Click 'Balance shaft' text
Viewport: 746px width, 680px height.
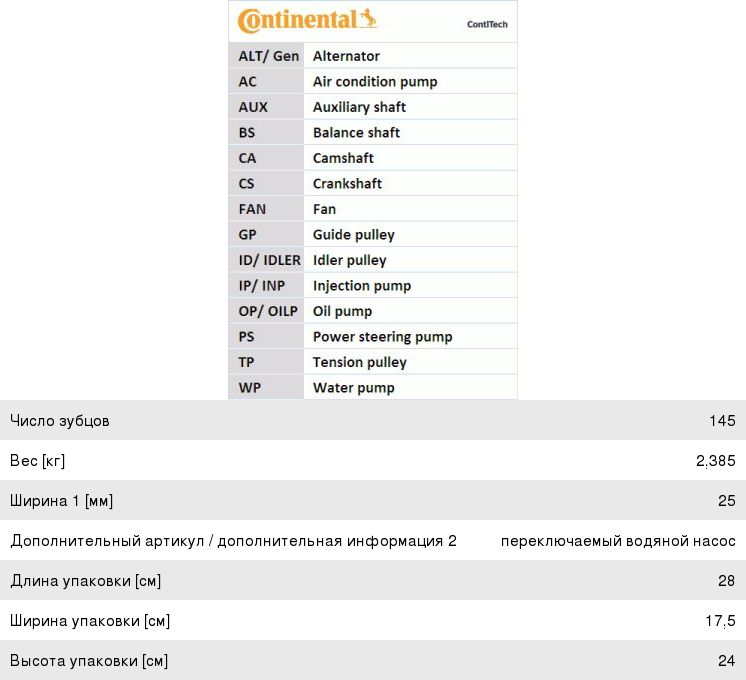click(x=356, y=132)
